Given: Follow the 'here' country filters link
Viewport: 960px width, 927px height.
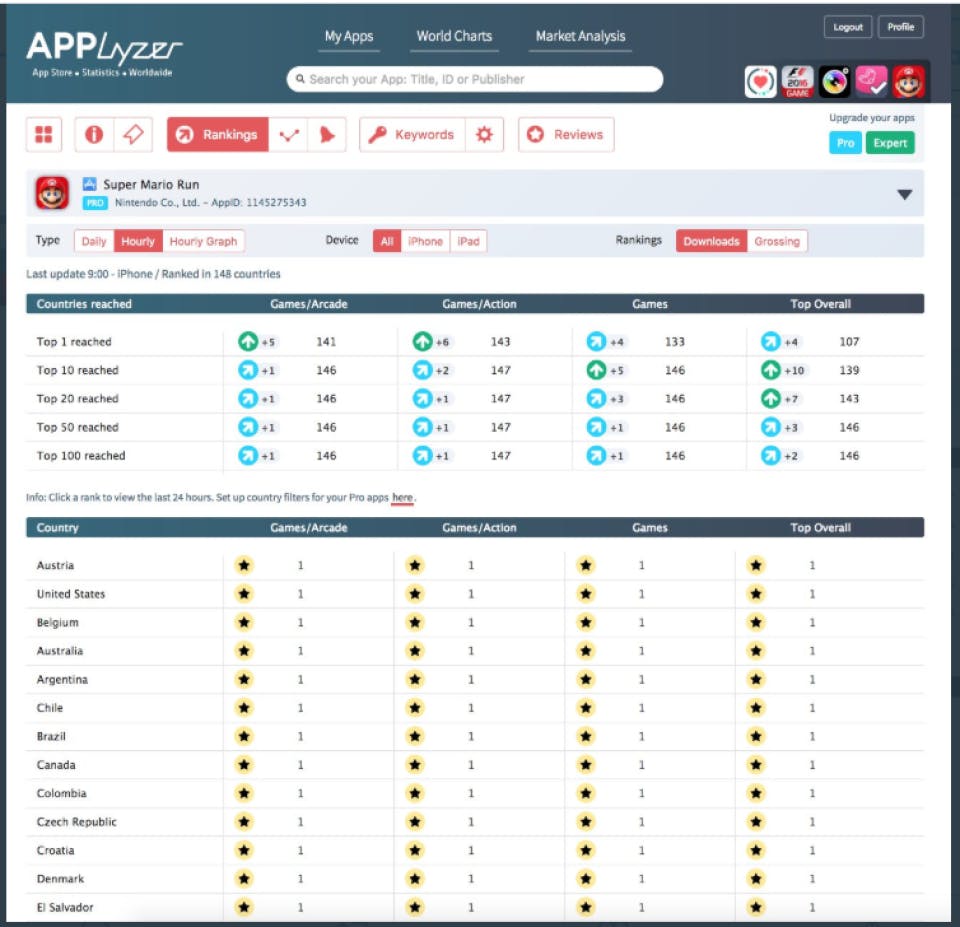Looking at the screenshot, I should pos(402,497).
